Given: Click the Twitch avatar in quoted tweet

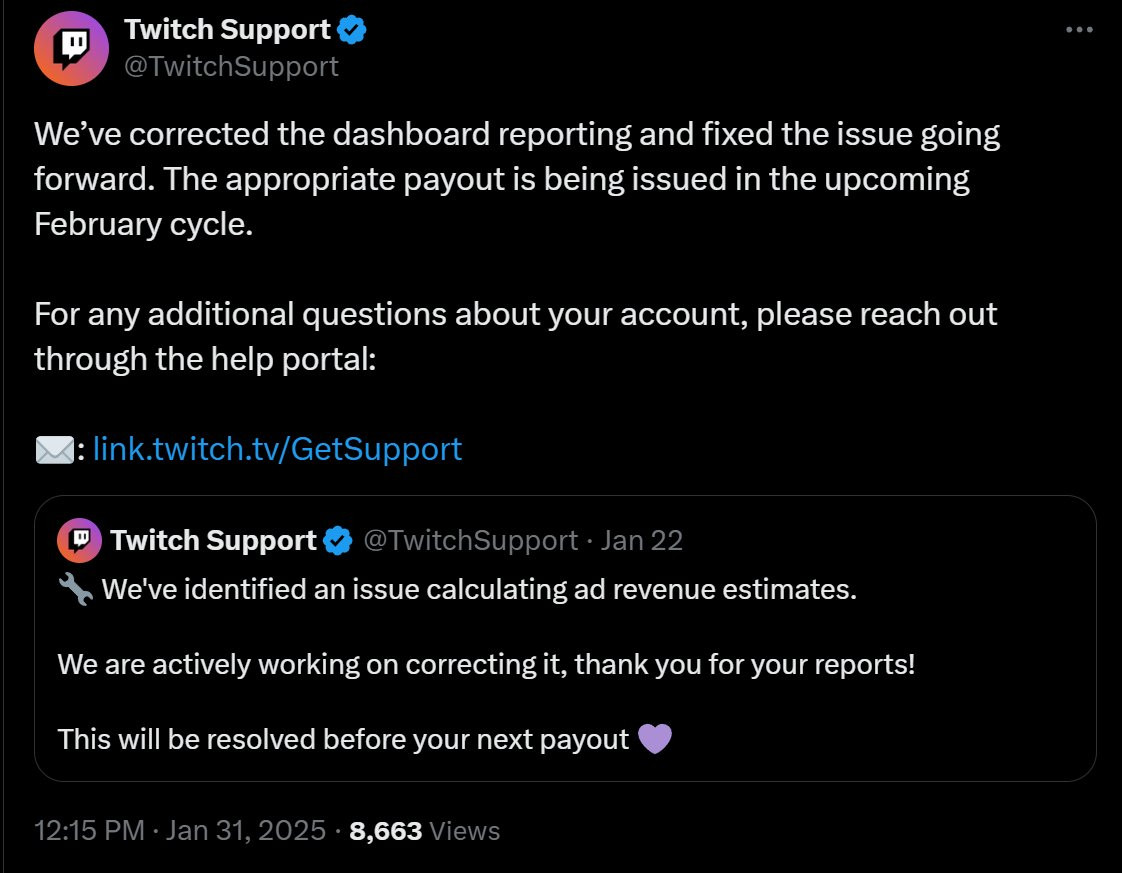Looking at the screenshot, I should (79, 540).
